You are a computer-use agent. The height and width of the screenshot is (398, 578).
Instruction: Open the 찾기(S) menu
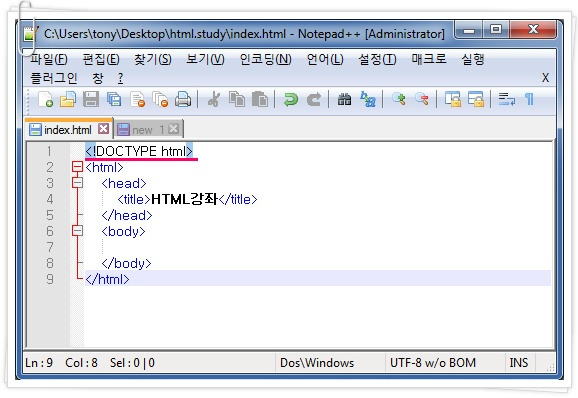tap(153, 59)
